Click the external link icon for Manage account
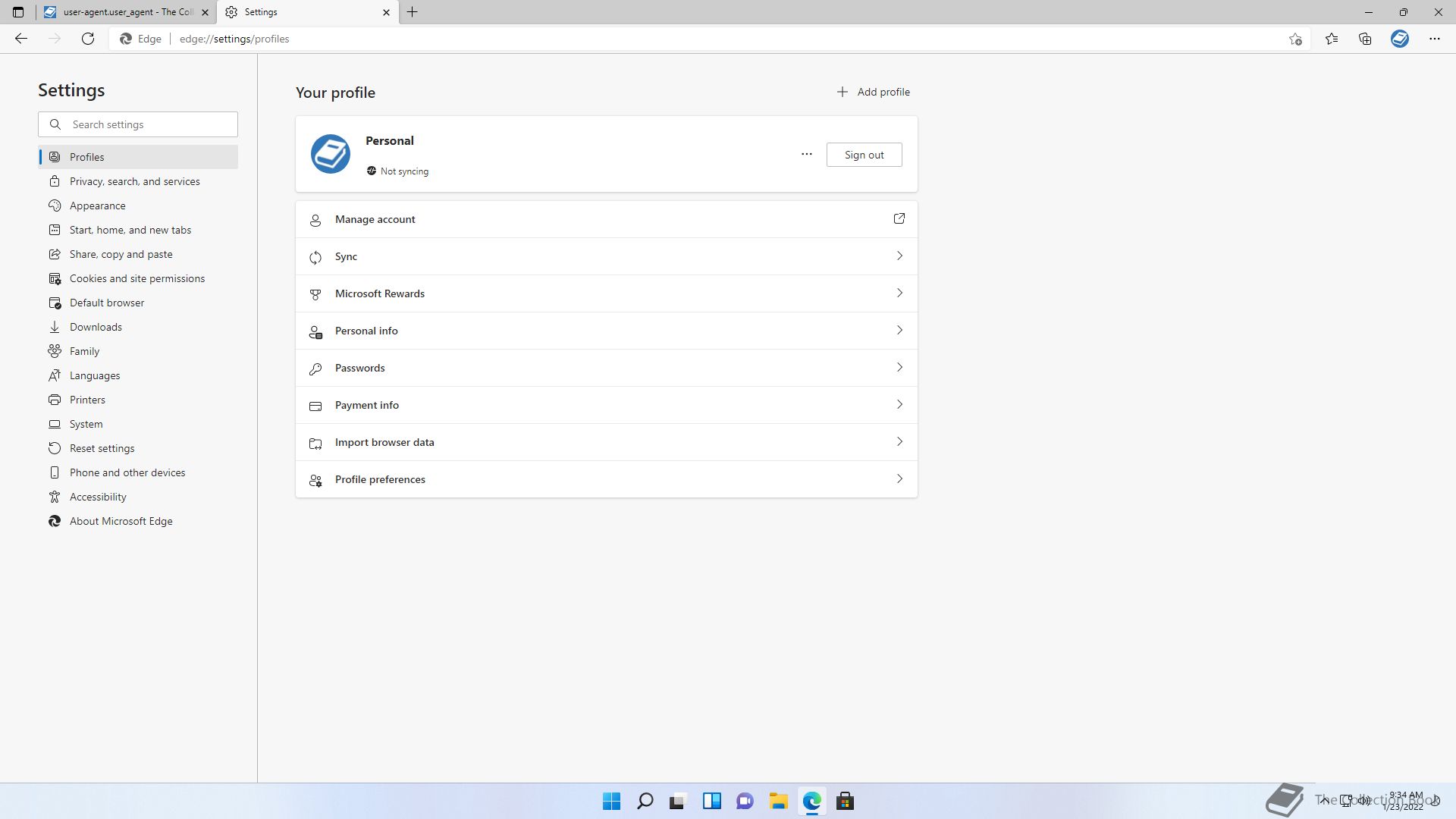The image size is (1456, 819). 899,218
